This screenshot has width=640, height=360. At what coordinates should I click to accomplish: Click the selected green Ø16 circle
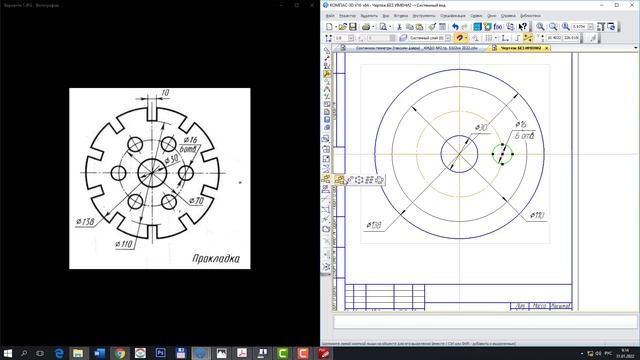(502, 154)
